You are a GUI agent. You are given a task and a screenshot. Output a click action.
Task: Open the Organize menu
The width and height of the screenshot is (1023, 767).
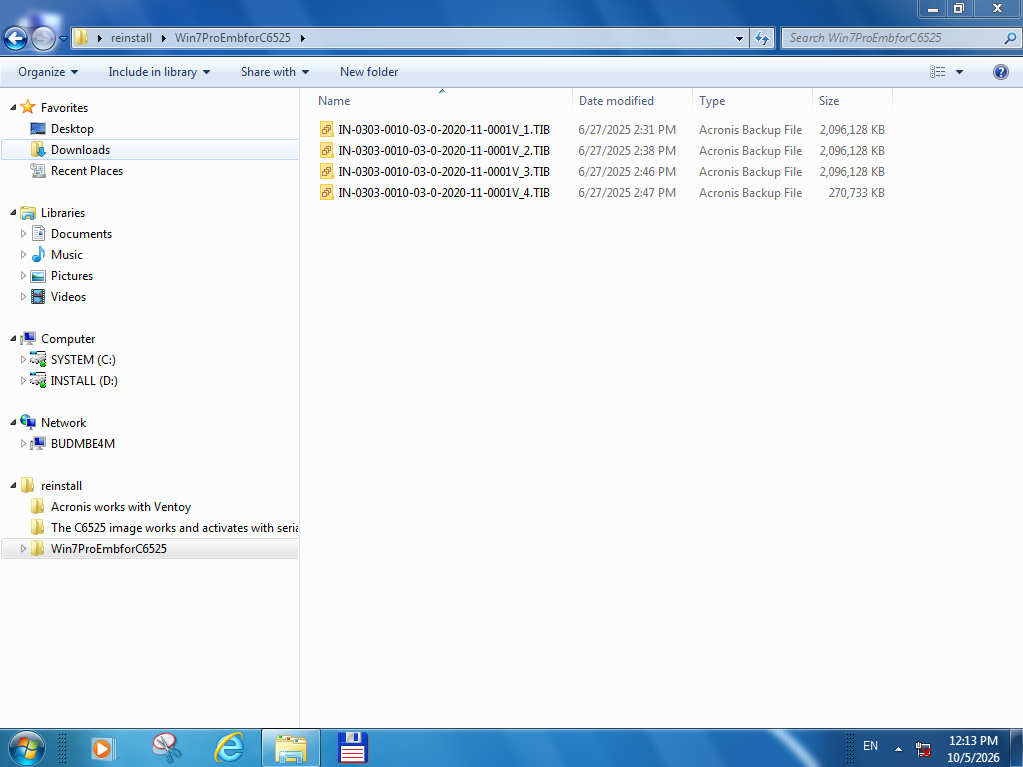[48, 72]
